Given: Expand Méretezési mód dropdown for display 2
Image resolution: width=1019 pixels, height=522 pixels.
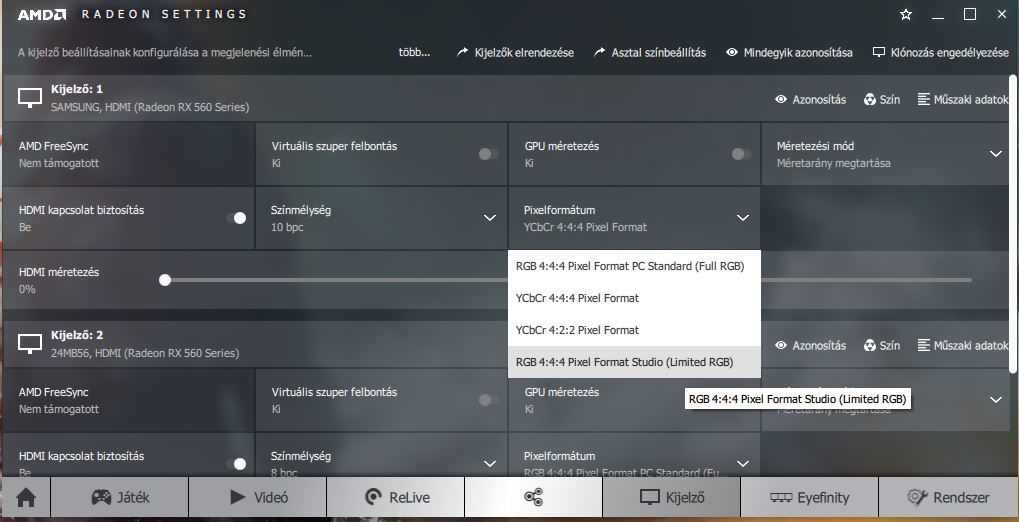Looking at the screenshot, I should pos(996,399).
